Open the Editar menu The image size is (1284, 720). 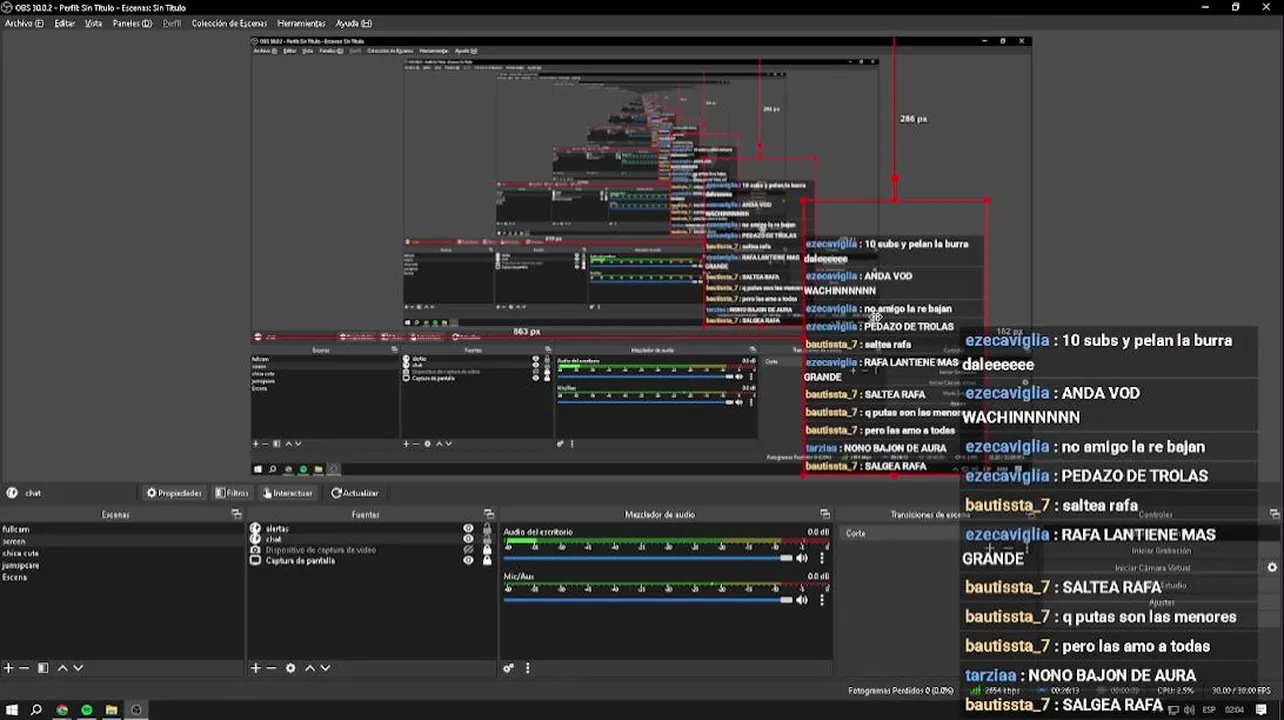(x=64, y=23)
